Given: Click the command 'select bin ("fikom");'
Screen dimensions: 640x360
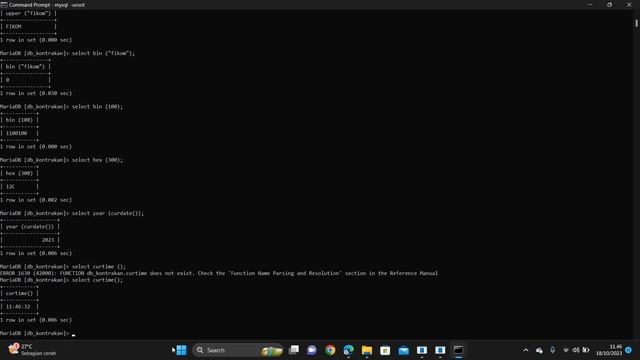Looking at the screenshot, I should pyautogui.click(x=103, y=53).
